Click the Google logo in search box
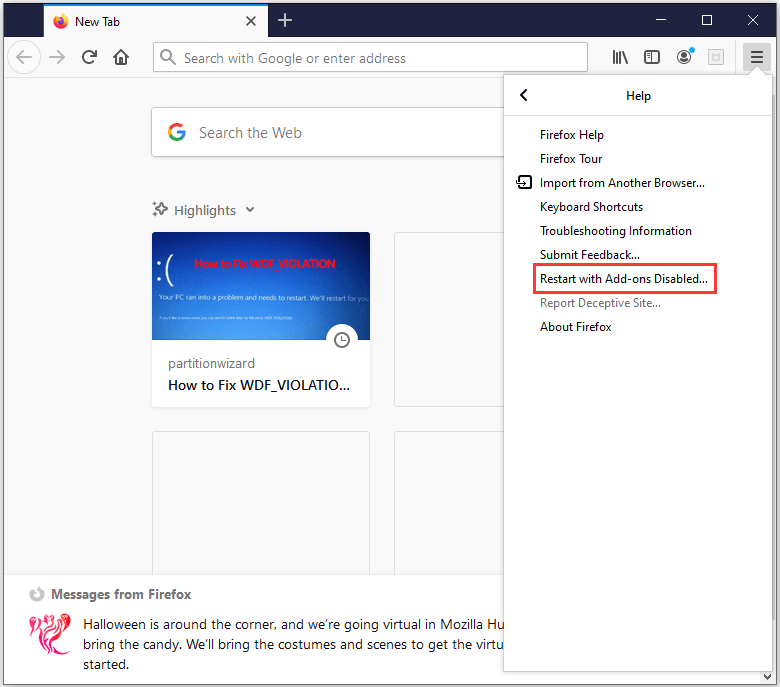This screenshot has width=780, height=687. click(177, 132)
